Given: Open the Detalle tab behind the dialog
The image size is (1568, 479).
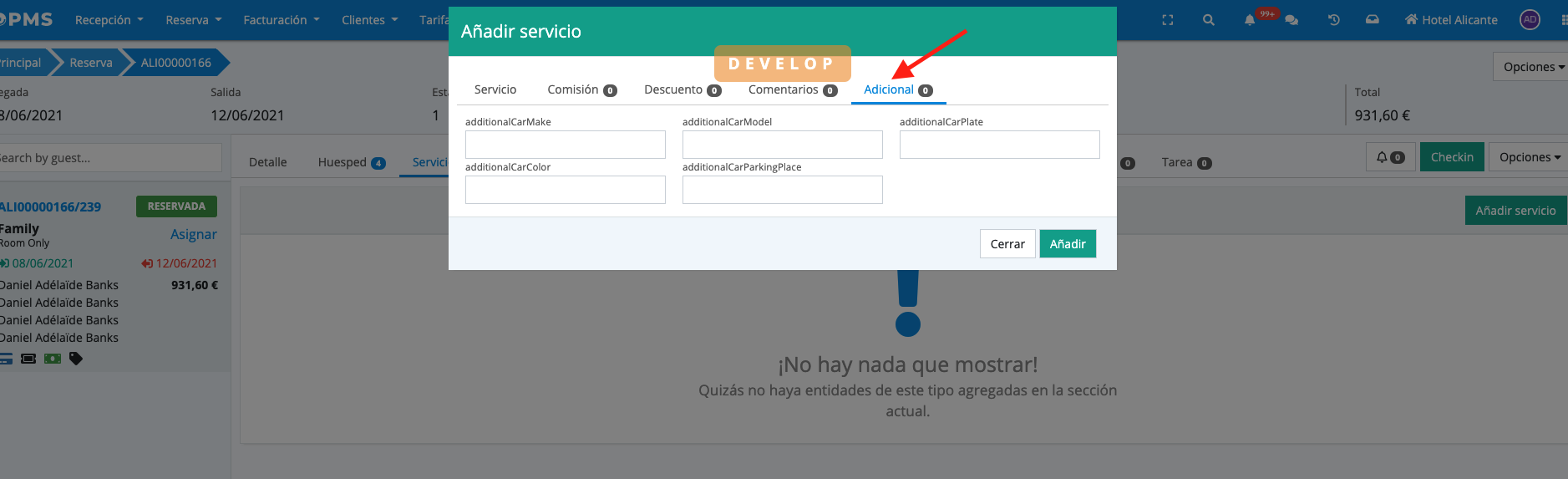Looking at the screenshot, I should point(267,162).
